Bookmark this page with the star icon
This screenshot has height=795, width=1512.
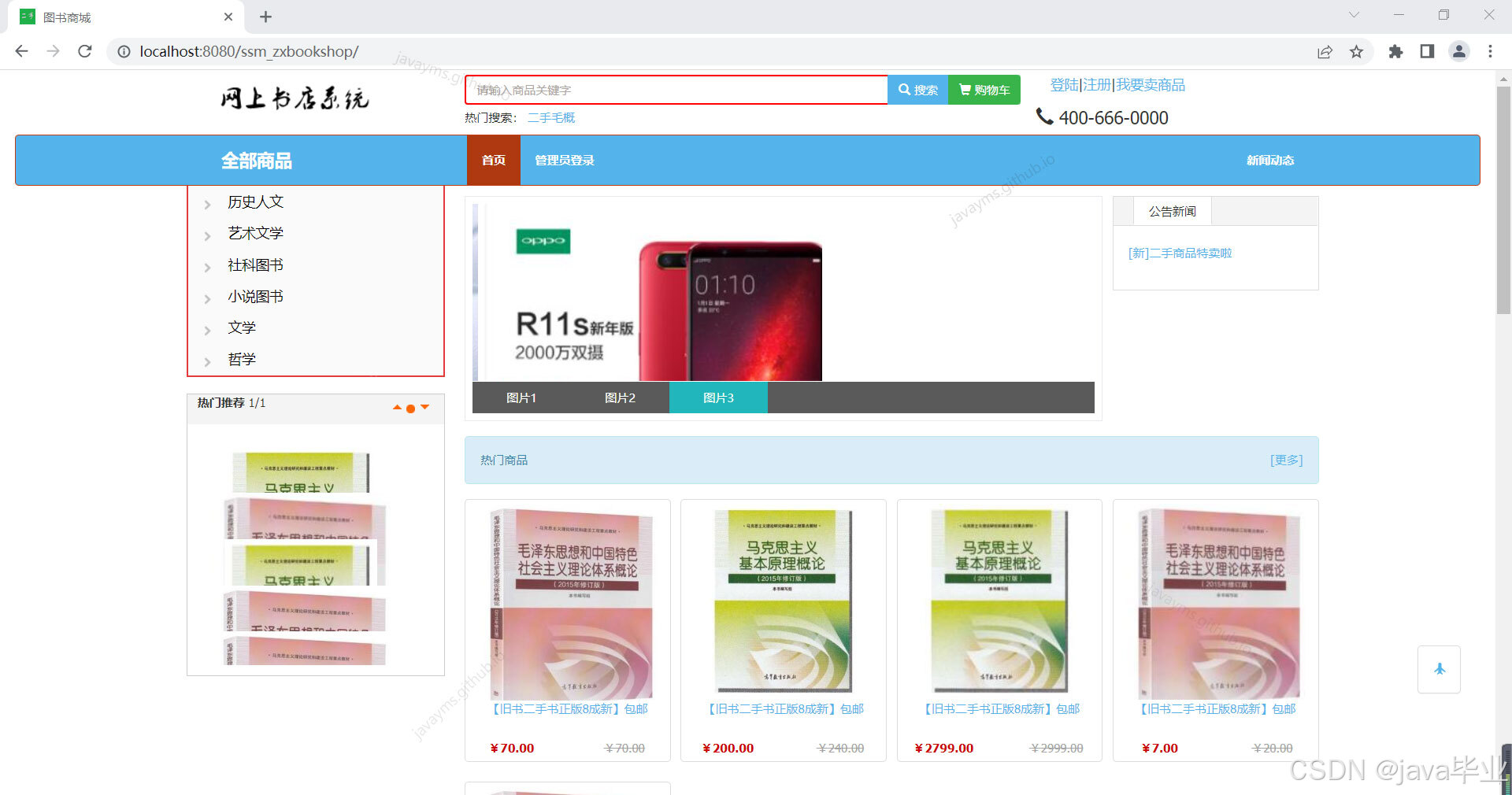tap(1356, 52)
